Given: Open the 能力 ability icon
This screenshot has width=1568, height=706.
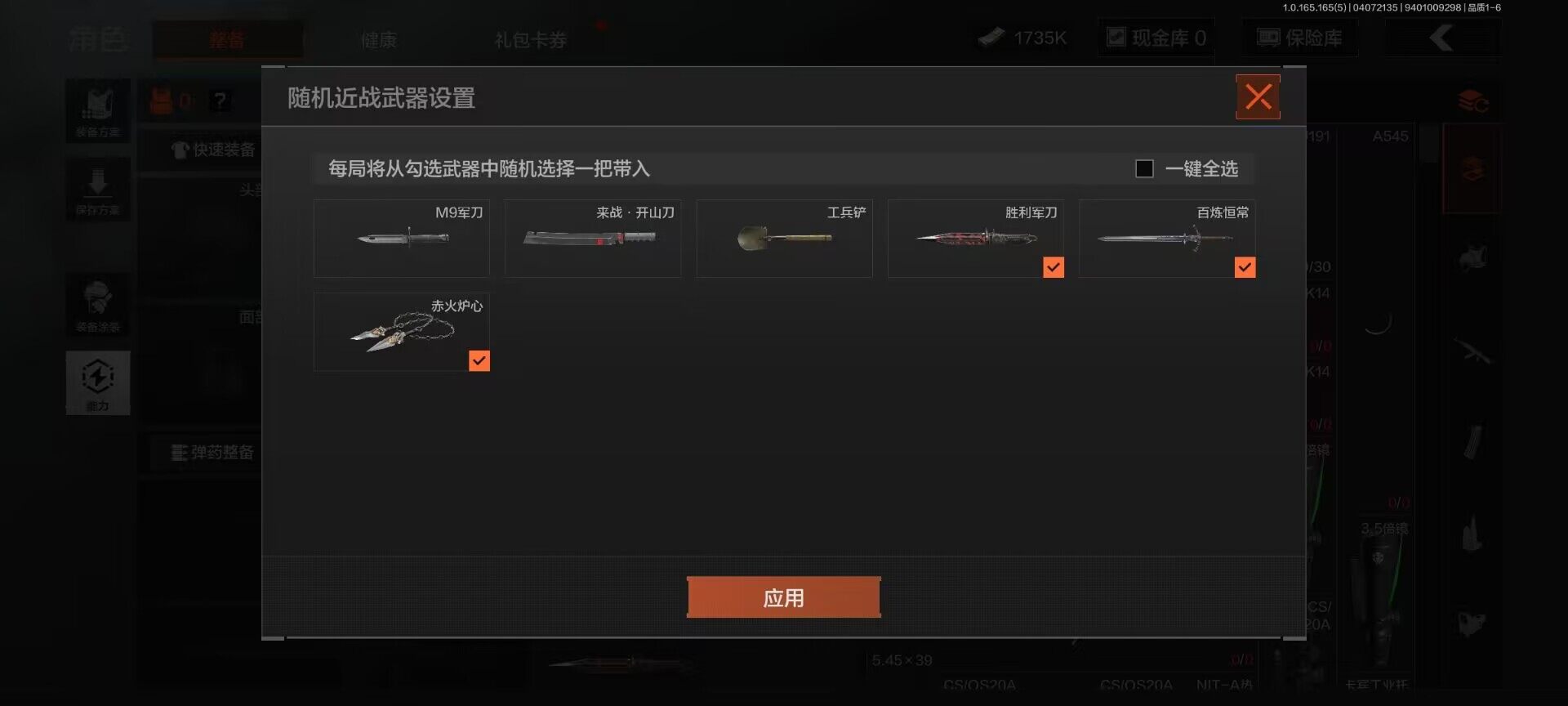Looking at the screenshot, I should 98,383.
